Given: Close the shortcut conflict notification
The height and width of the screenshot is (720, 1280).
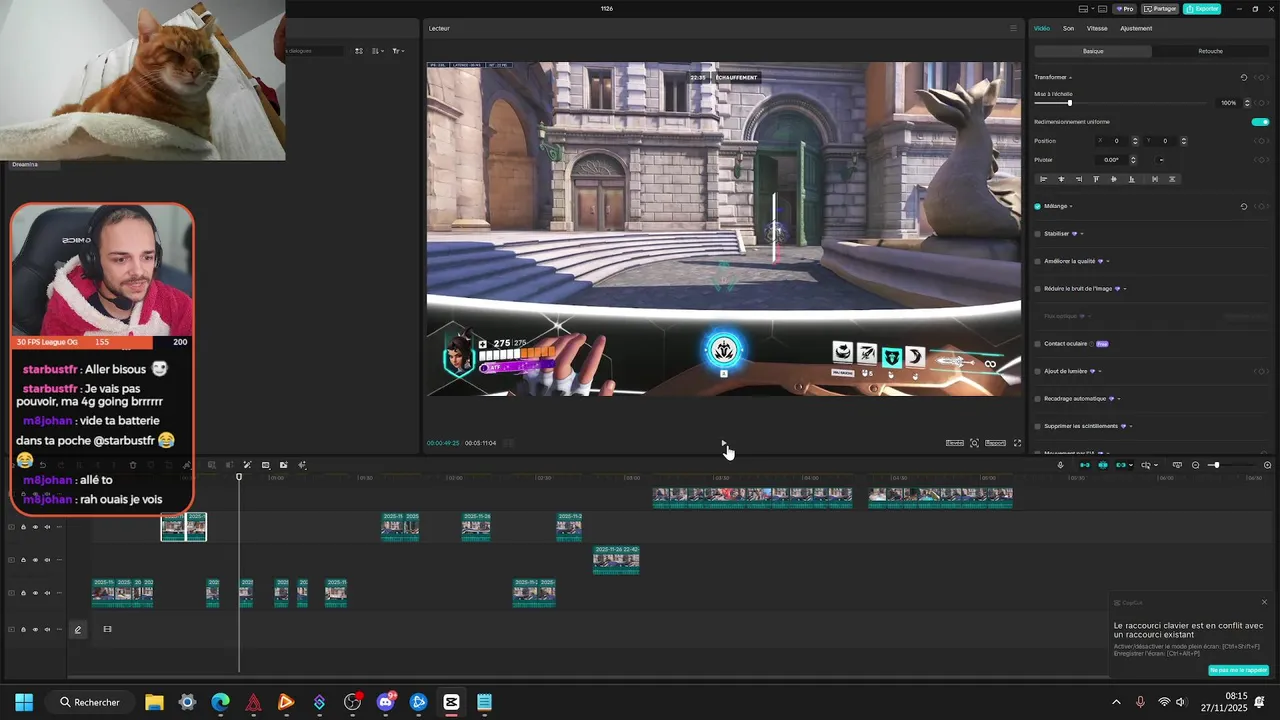Looking at the screenshot, I should 1264,602.
